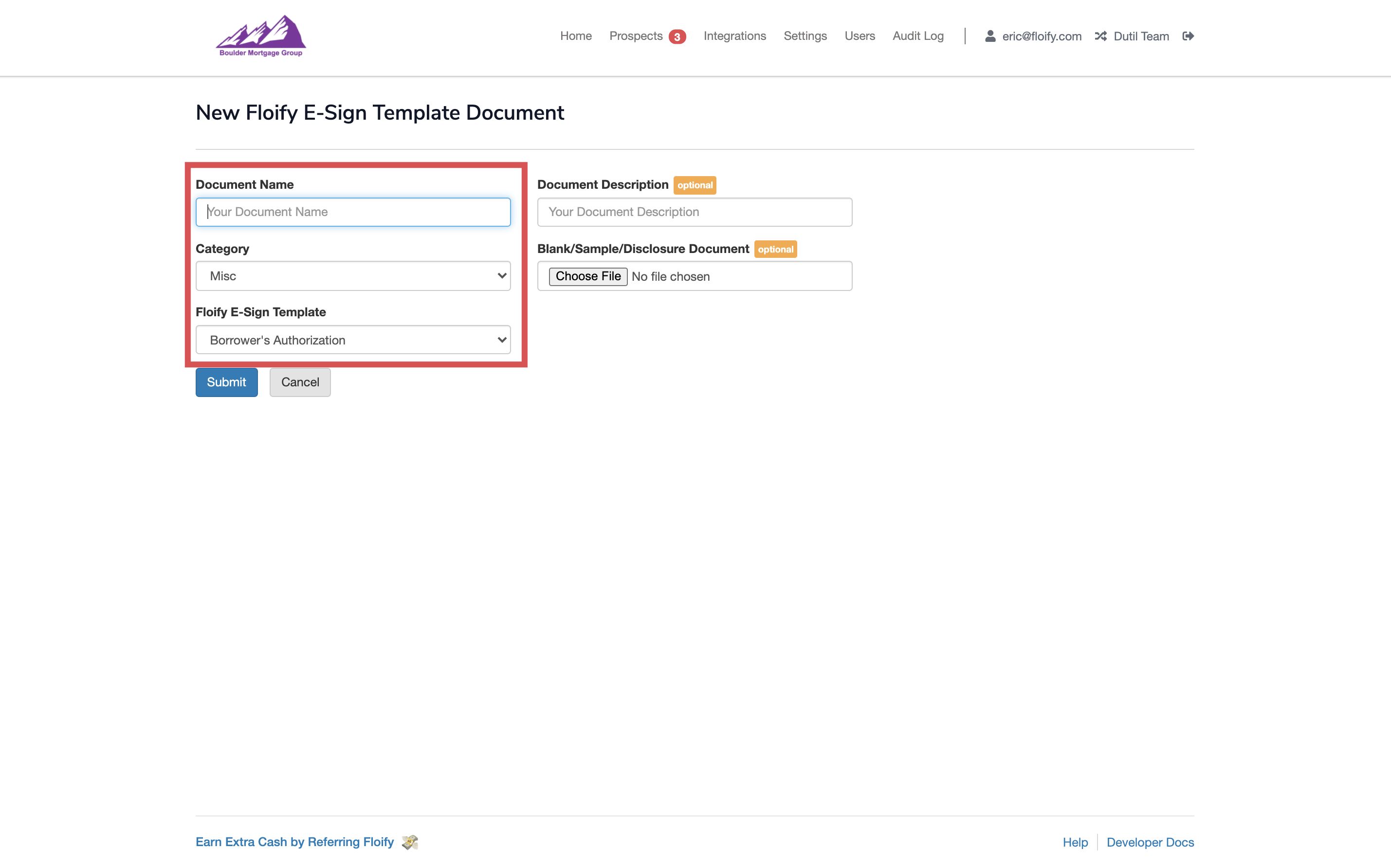The image size is (1391, 868).
Task: Open Developer Docs link
Action: tap(1150, 842)
